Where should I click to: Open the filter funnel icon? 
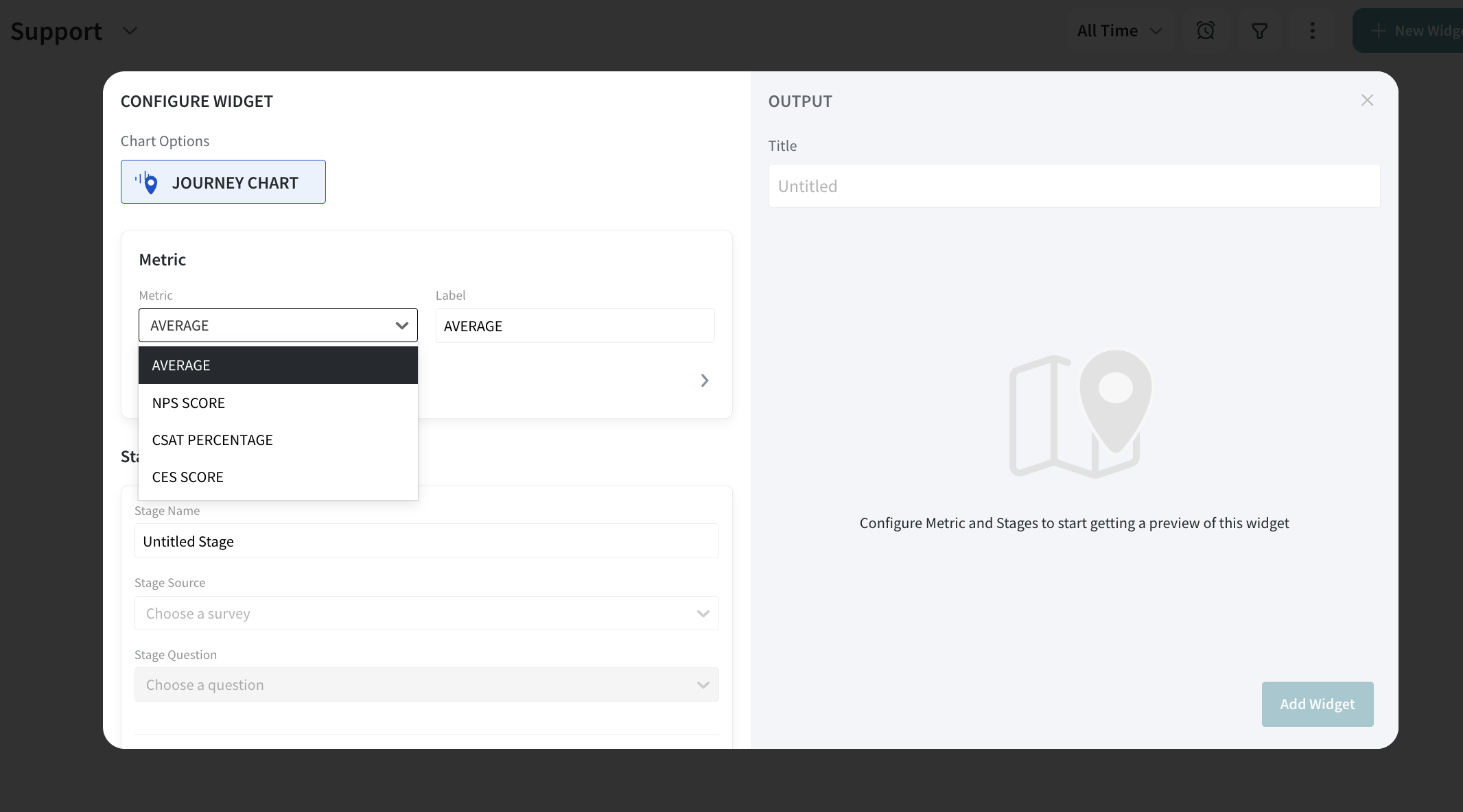[x=1259, y=31]
